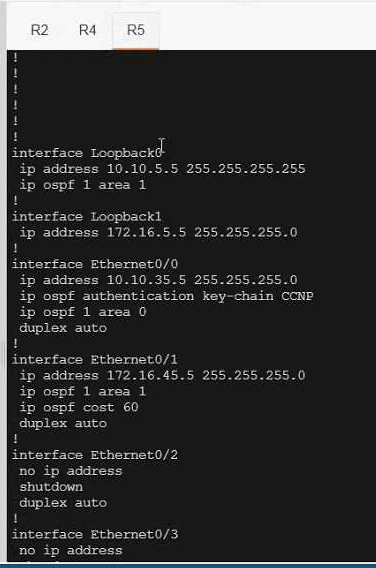Click the interface Ethernet0/3 line
This screenshot has height=568, width=376.
tap(95, 535)
